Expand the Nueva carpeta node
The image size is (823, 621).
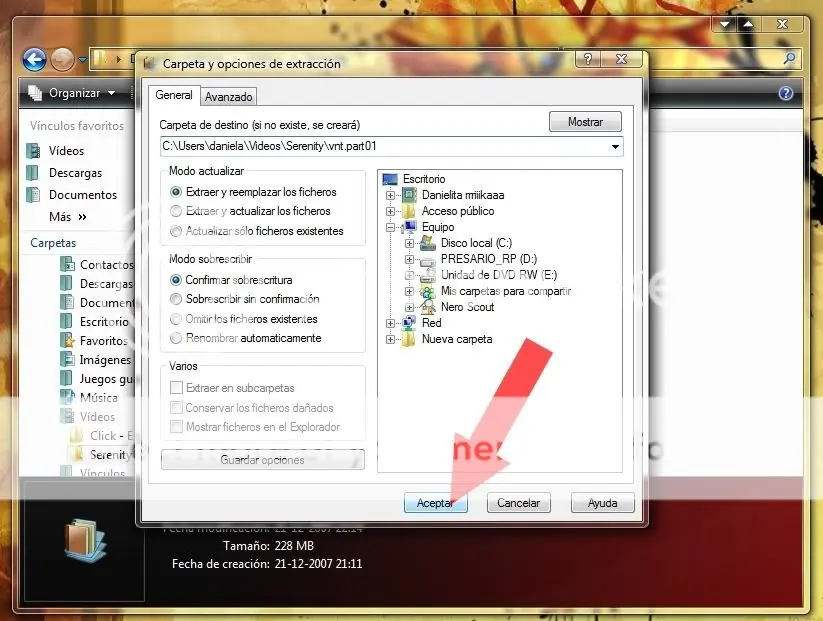(x=390, y=340)
